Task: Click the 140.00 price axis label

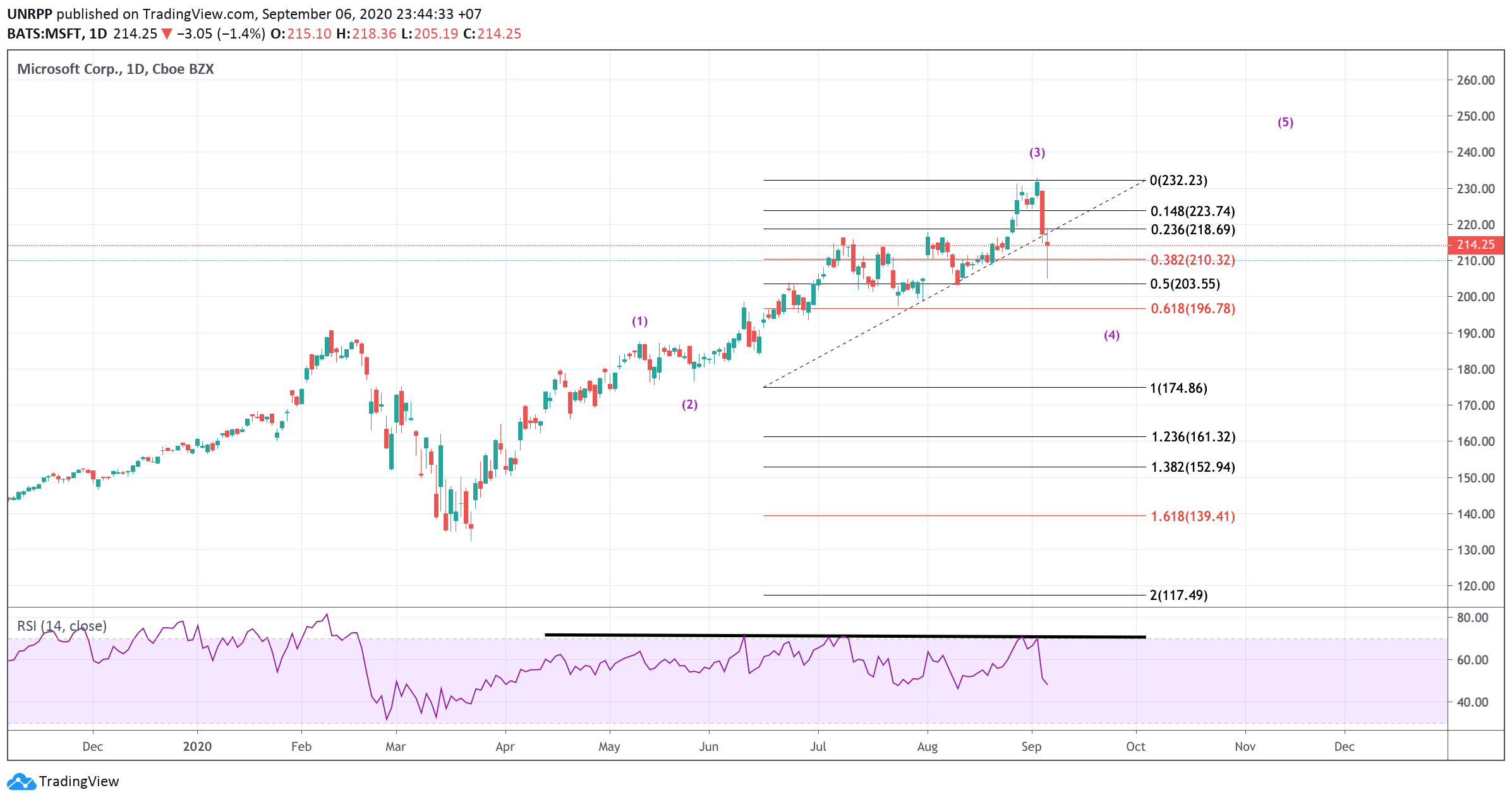Action: coord(1476,514)
